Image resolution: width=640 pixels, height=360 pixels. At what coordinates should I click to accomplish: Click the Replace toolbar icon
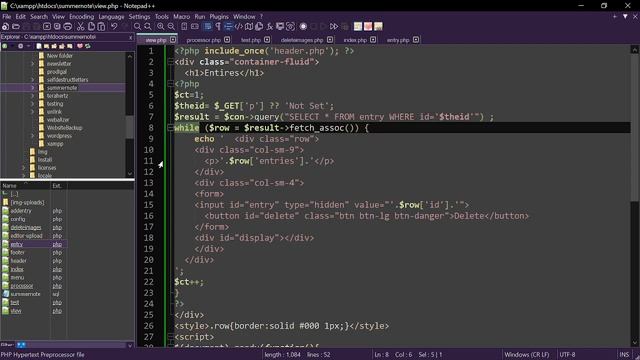(x=147, y=27)
